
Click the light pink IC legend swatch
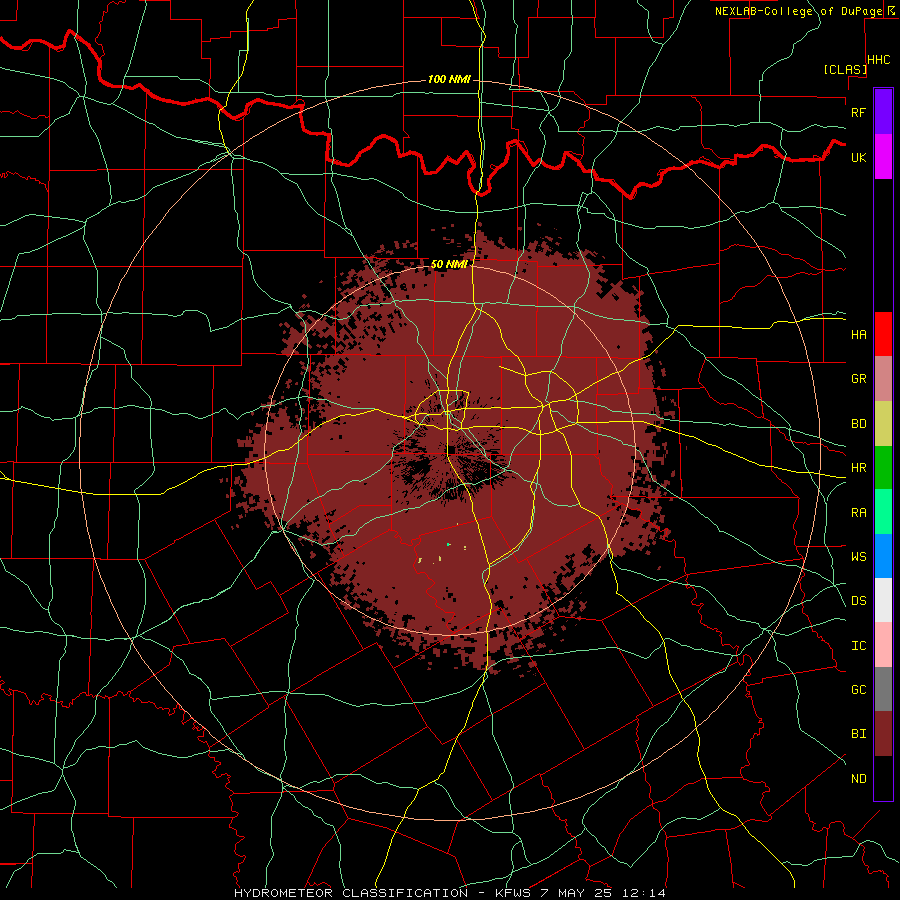pos(883,645)
